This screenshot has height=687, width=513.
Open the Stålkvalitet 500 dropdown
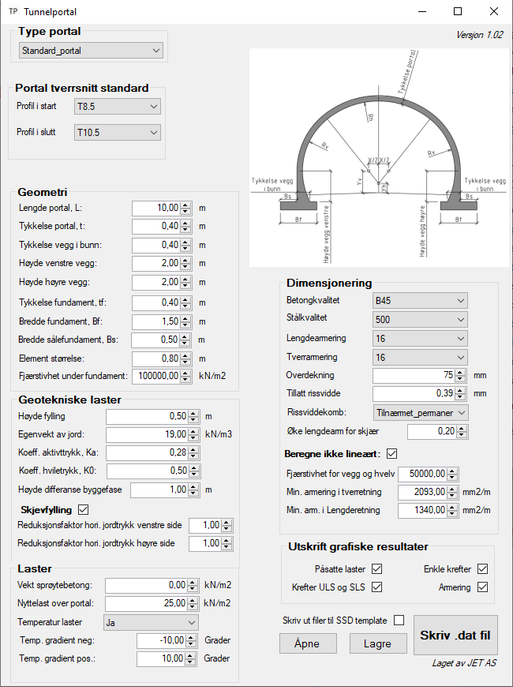tap(420, 319)
